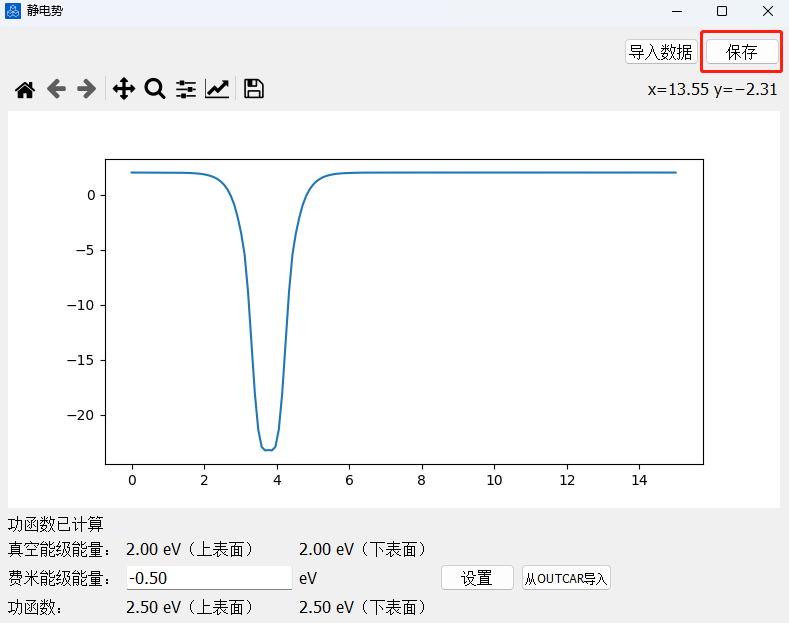Focus the 费米能级能量 input field
This screenshot has height=623, width=789.
208,578
